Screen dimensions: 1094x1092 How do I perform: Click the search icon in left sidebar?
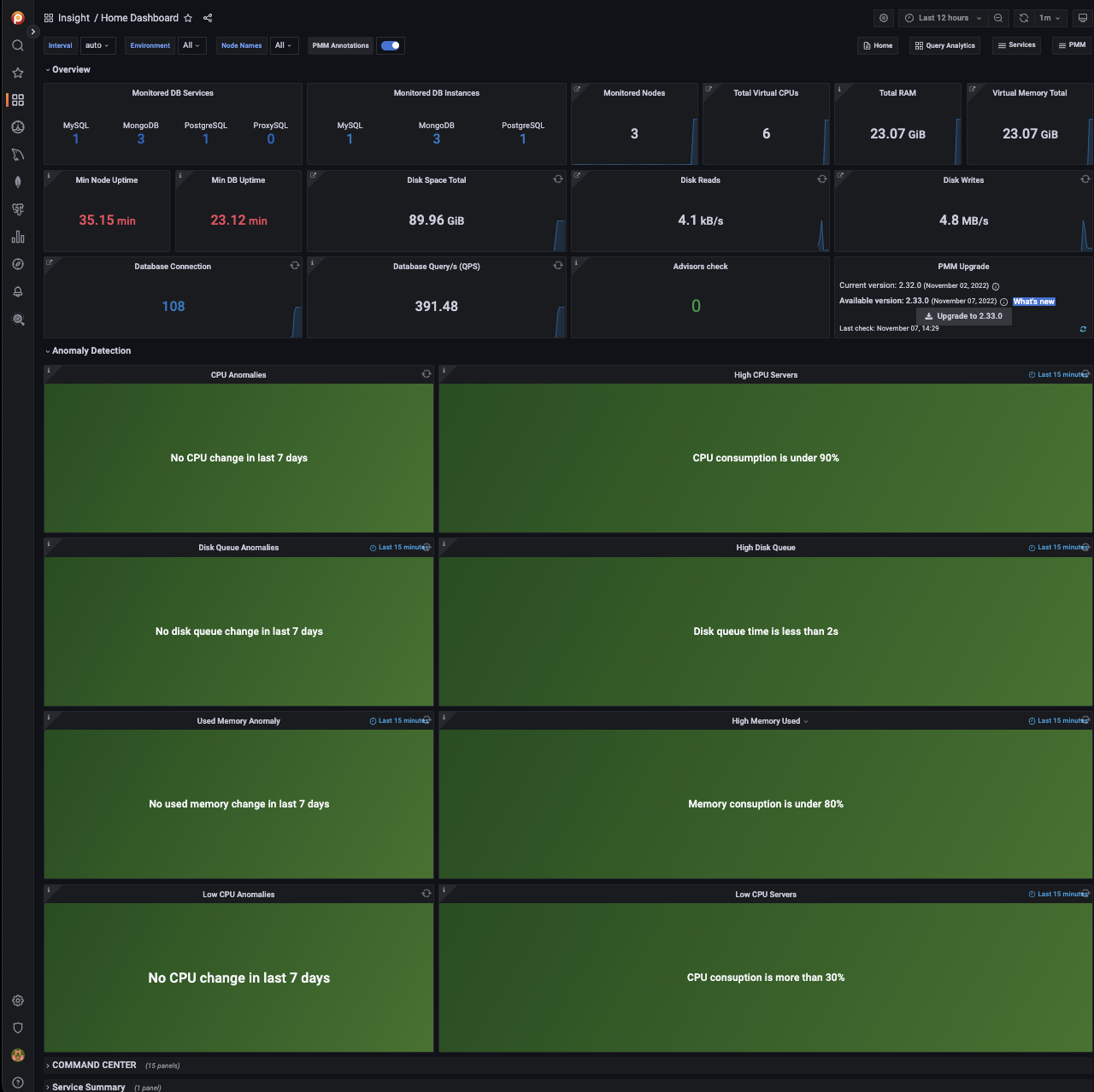coord(17,45)
